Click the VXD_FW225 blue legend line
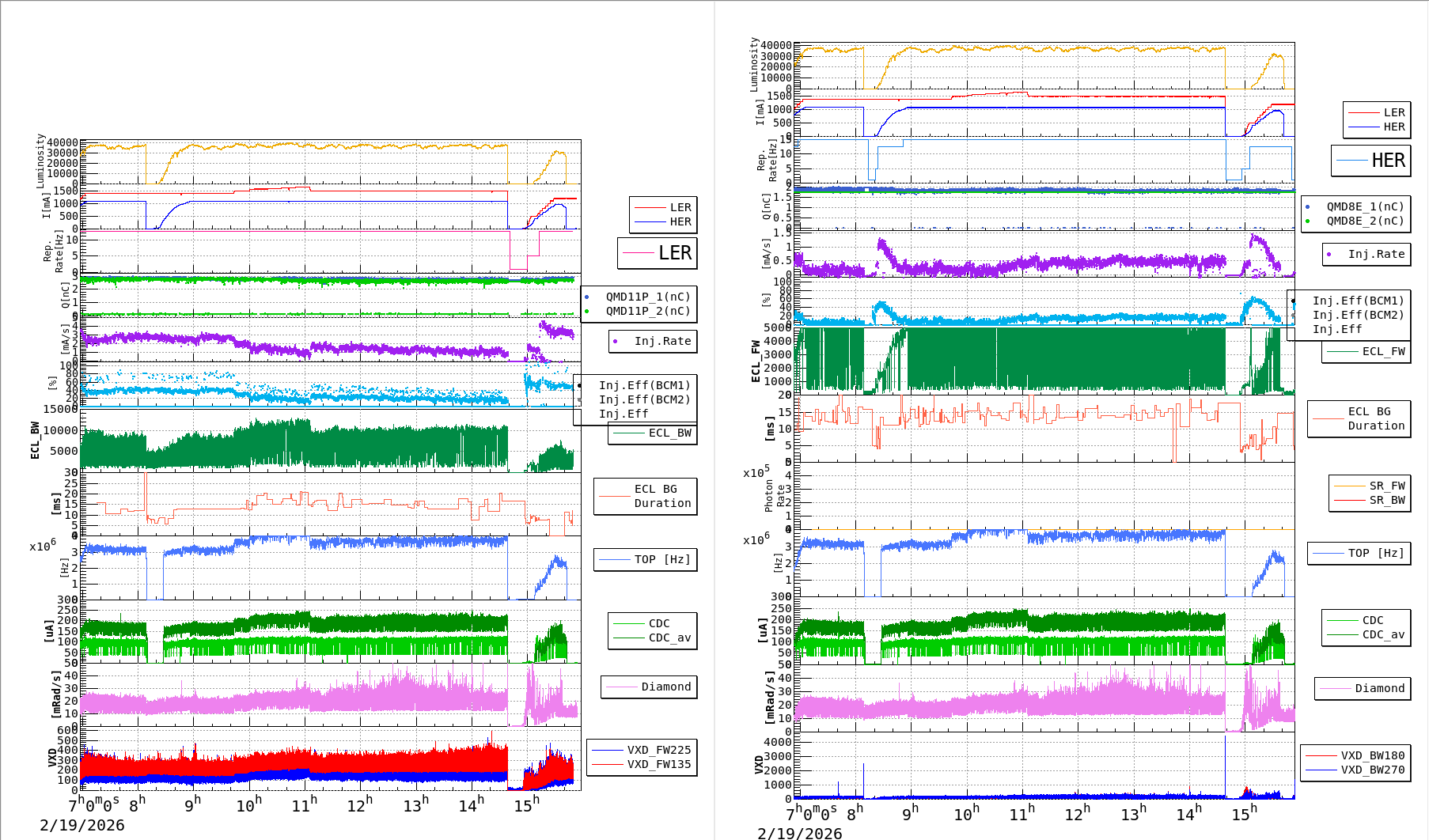The image size is (1429, 840). 608,750
